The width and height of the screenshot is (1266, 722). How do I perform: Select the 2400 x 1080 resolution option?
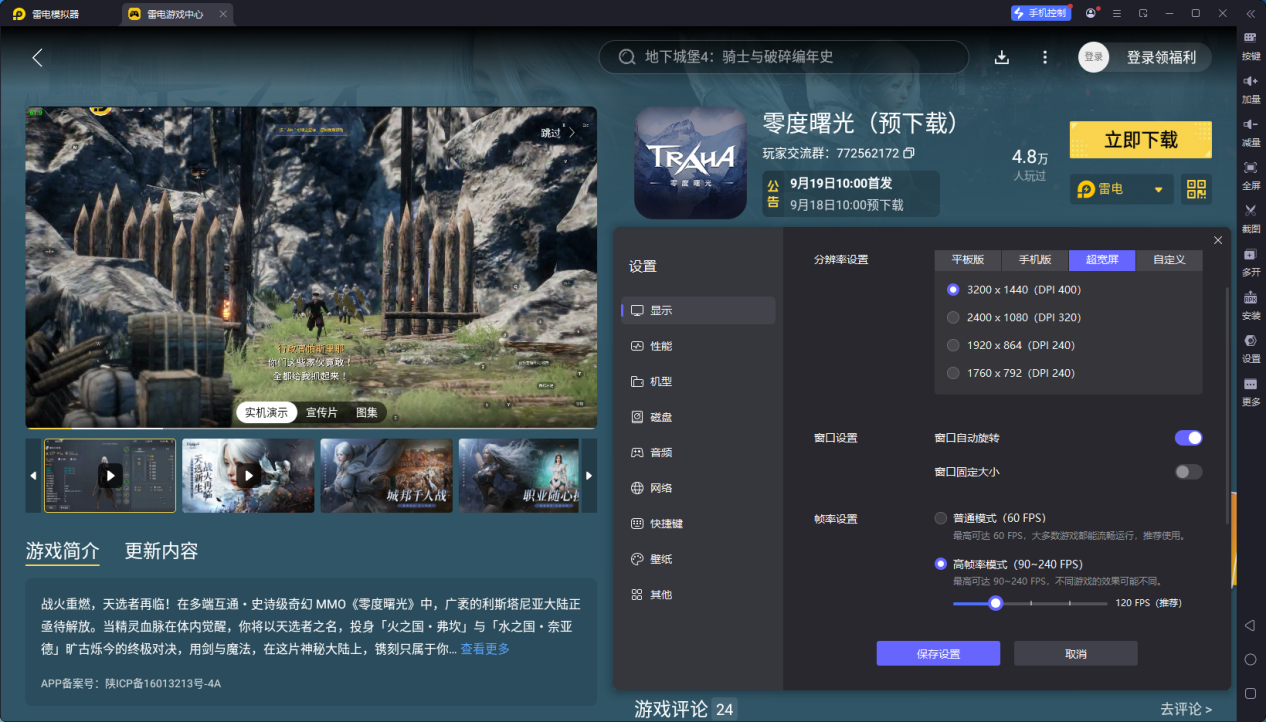953,317
